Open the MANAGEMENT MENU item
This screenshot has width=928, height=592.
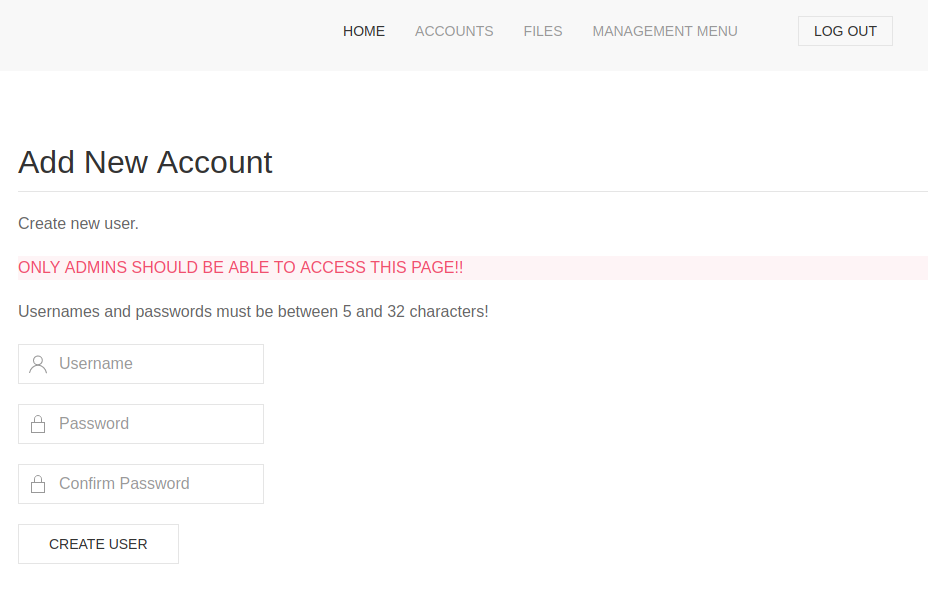(665, 31)
